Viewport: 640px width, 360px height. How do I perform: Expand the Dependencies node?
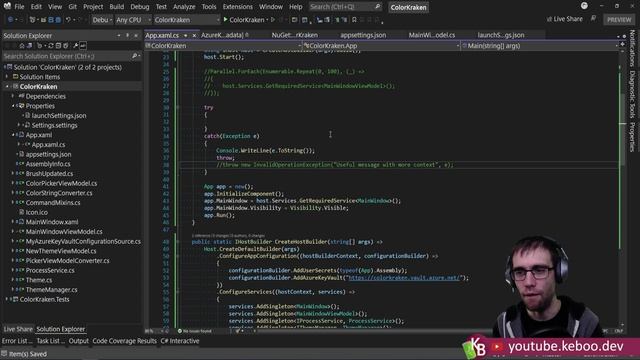[13, 96]
